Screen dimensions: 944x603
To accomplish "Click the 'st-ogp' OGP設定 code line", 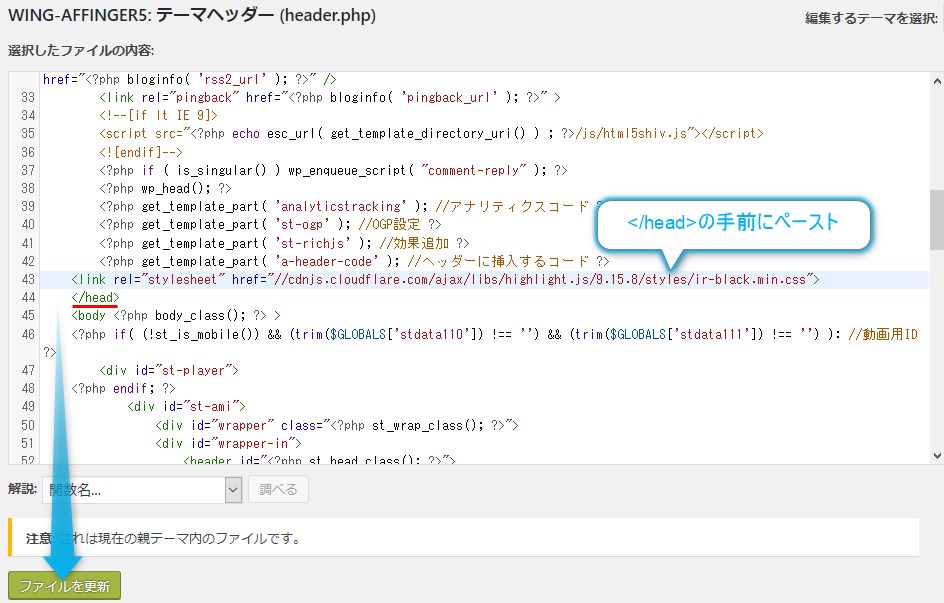I will click(270, 225).
